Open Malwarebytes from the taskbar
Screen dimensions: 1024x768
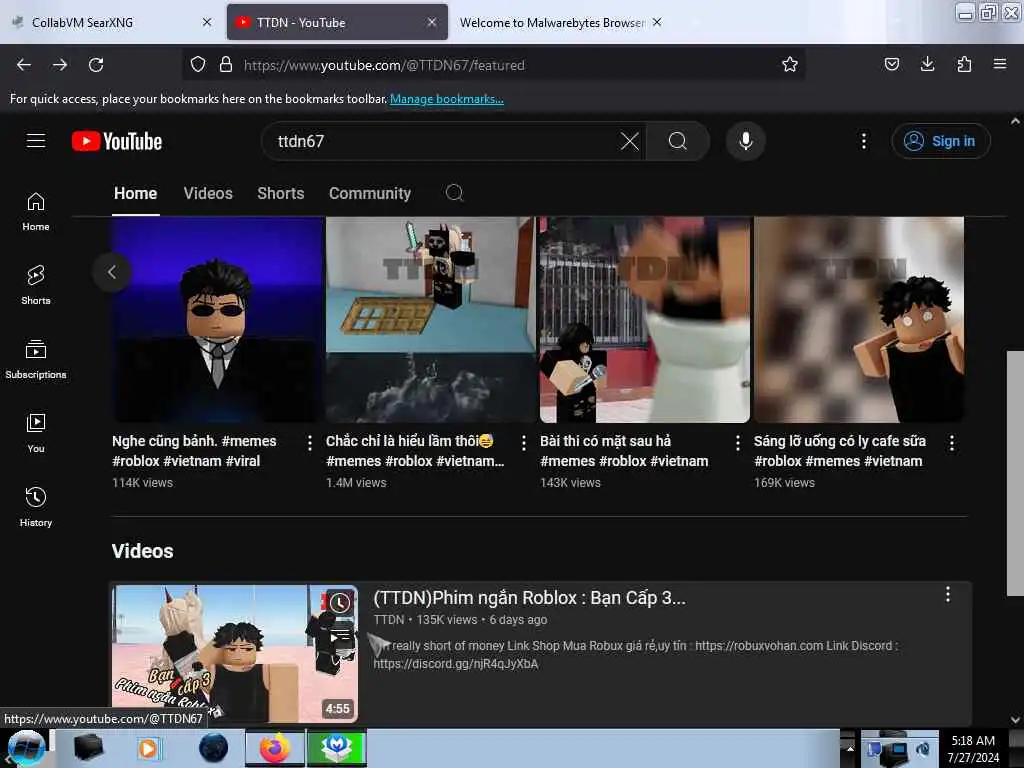(x=336, y=748)
